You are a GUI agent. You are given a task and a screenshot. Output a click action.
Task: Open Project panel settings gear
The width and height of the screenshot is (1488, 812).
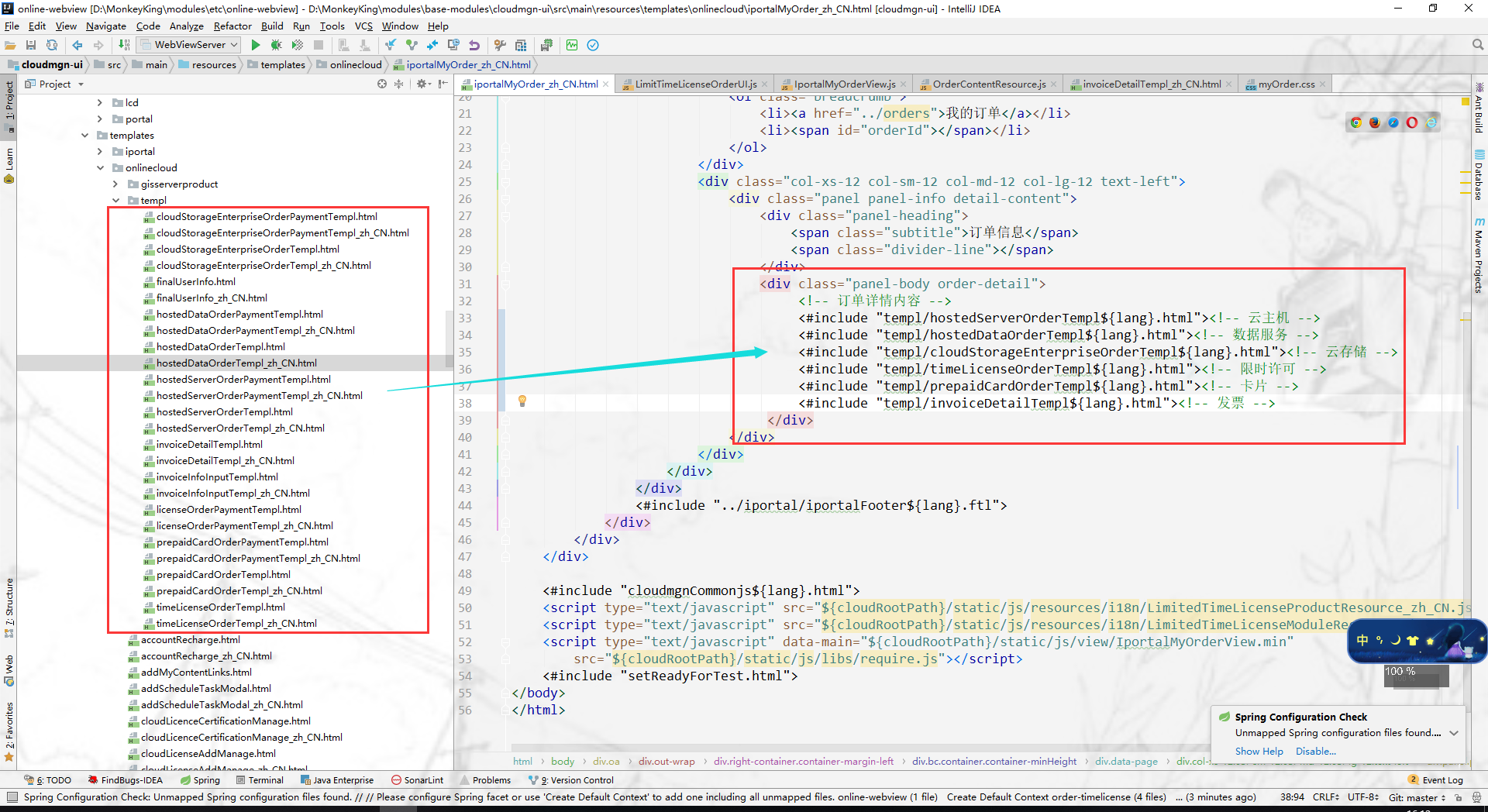(x=422, y=84)
